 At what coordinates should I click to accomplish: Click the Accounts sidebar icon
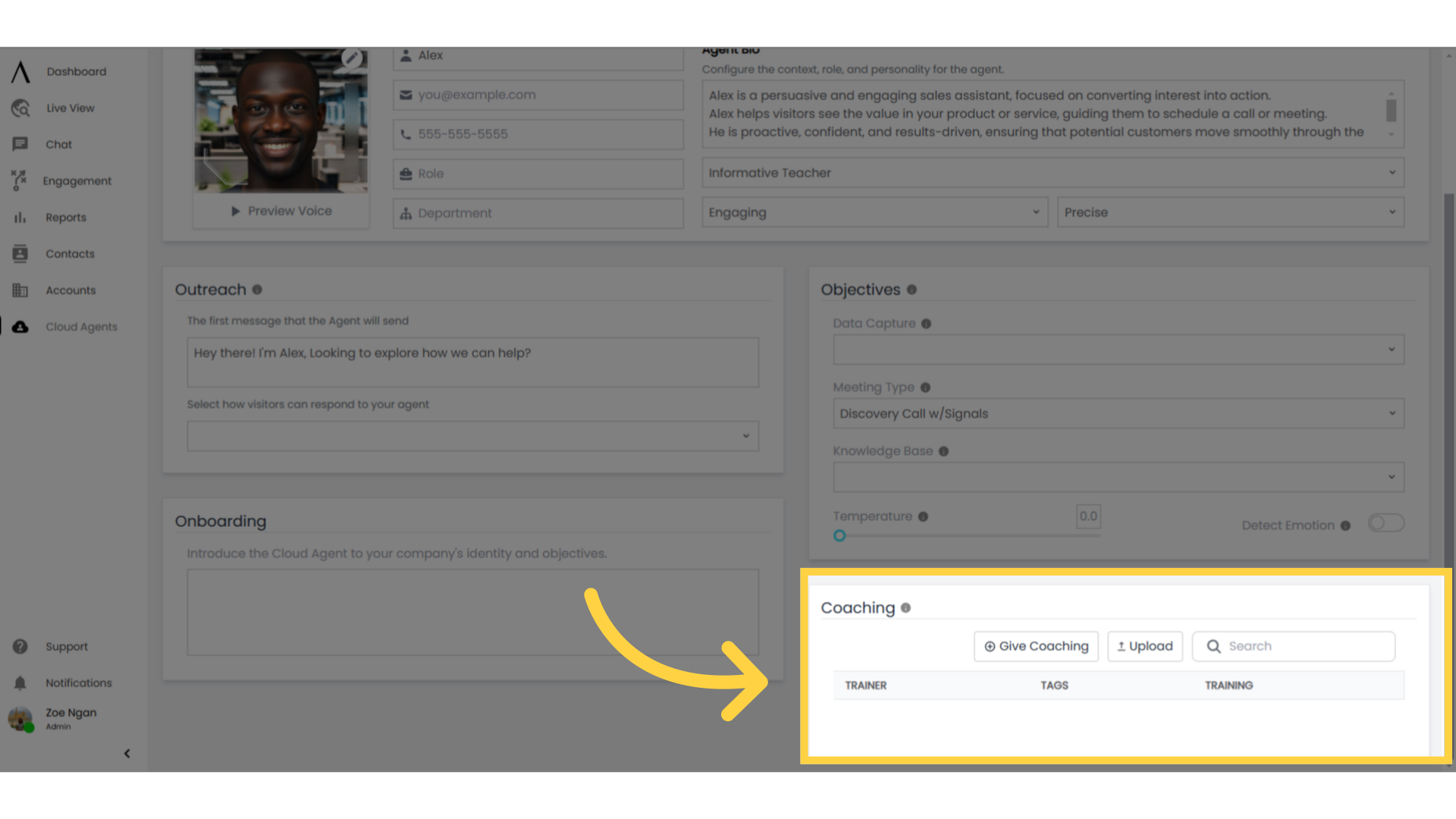[20, 289]
